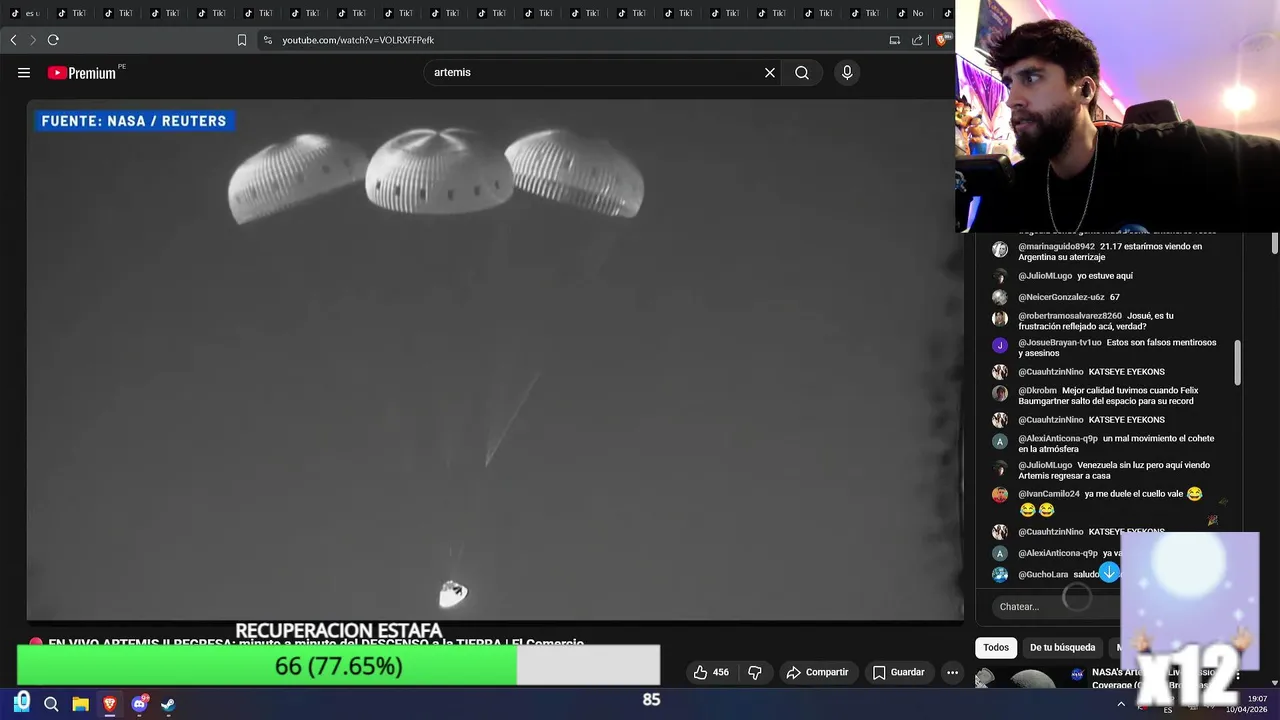Viewport: 1280px width, 720px height.
Task: Click Brave browser taskbar icon
Action: [x=109, y=704]
